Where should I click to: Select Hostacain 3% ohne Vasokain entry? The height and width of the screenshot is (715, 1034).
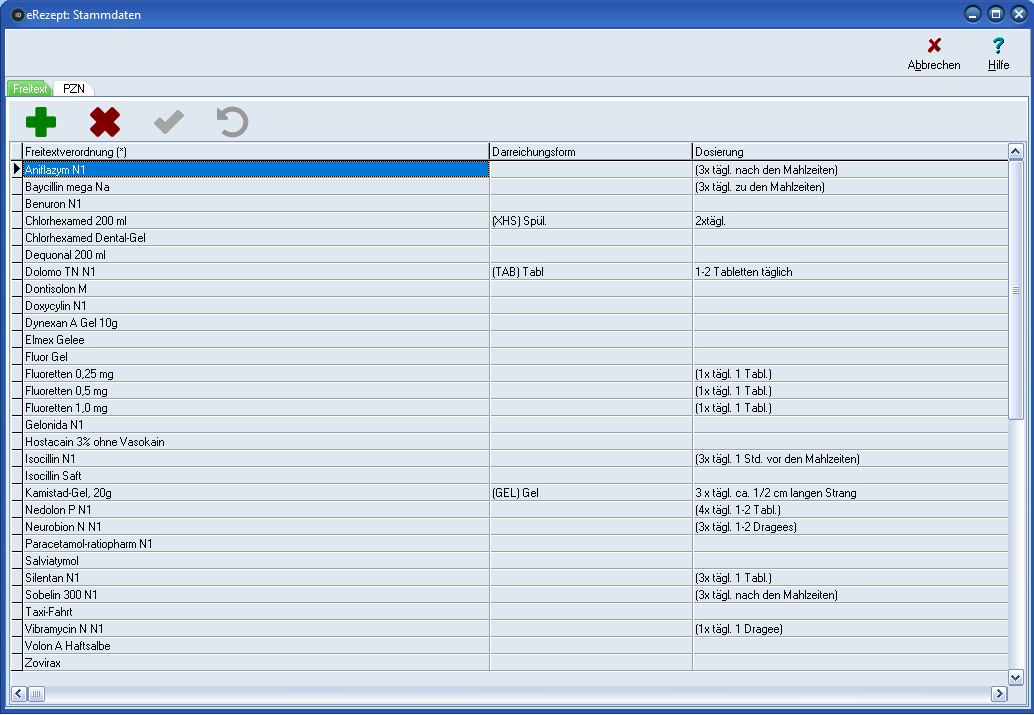pos(256,442)
